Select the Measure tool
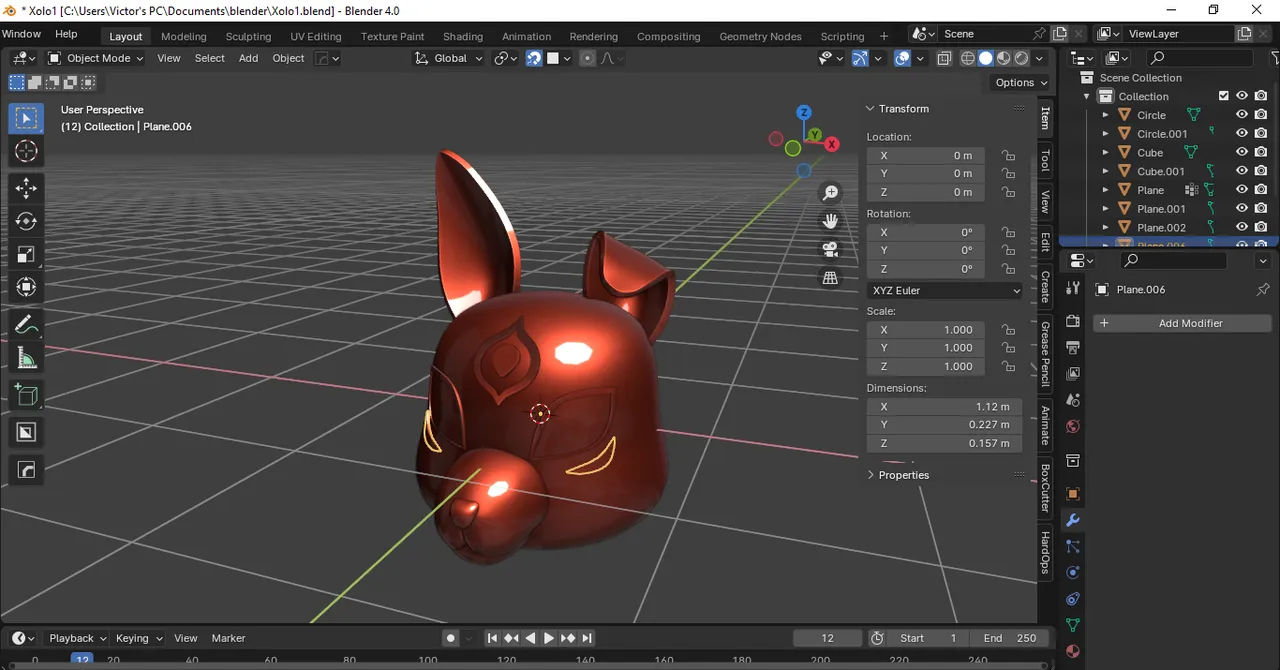The height and width of the screenshot is (670, 1280). coord(26,357)
